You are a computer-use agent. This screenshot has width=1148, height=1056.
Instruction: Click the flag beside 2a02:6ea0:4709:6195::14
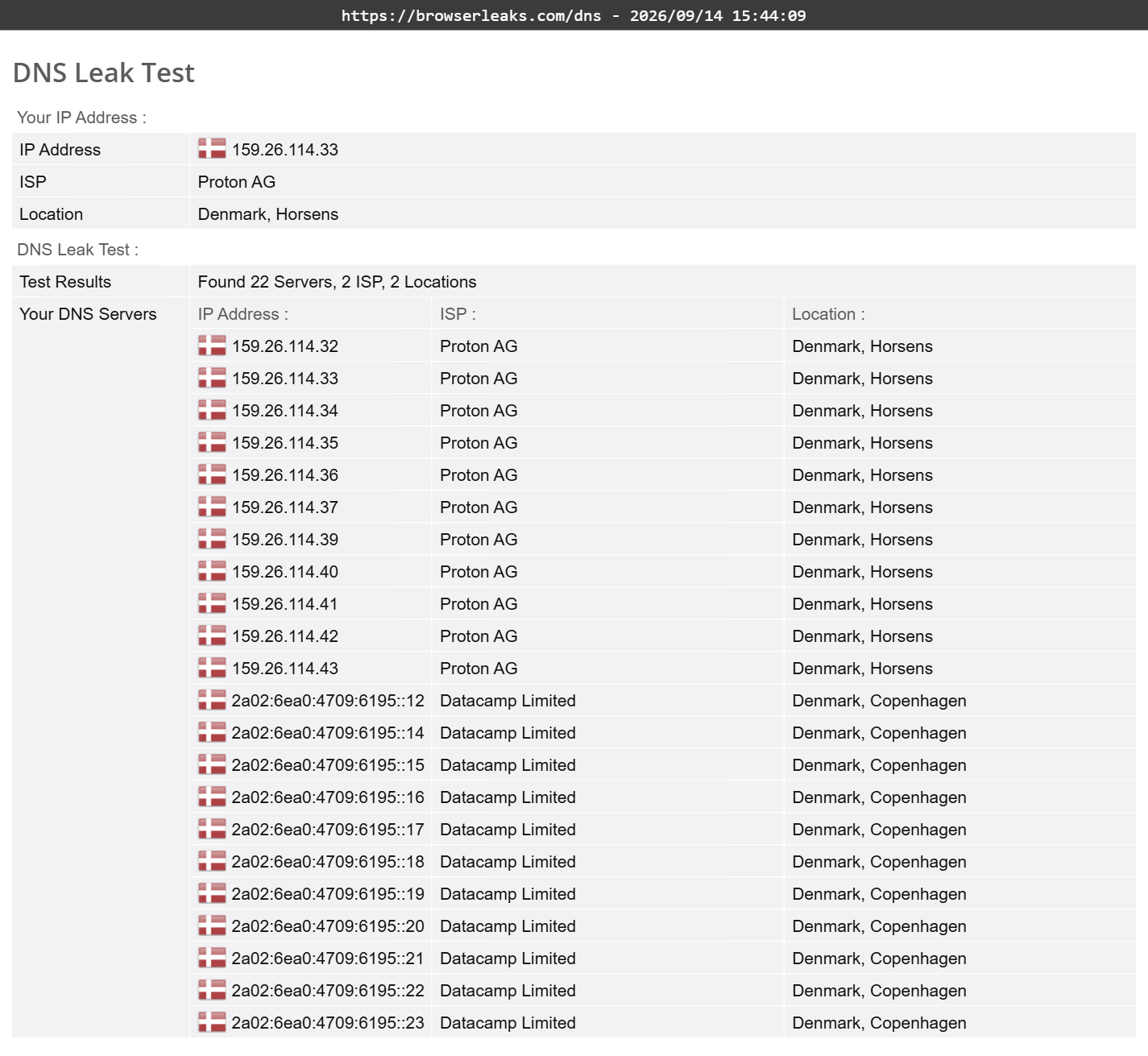[212, 731]
